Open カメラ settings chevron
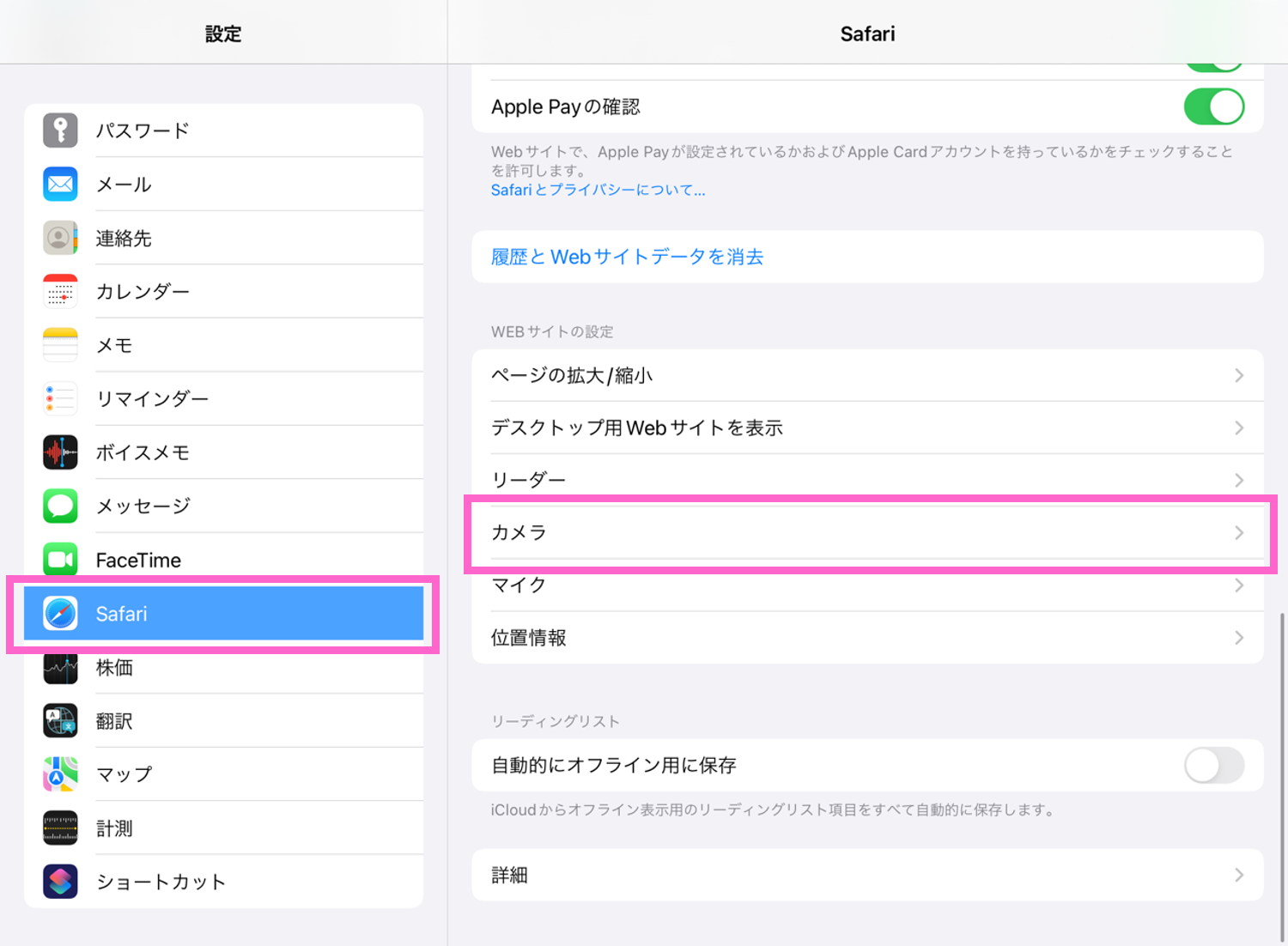The height and width of the screenshot is (946, 1288). point(1238,533)
